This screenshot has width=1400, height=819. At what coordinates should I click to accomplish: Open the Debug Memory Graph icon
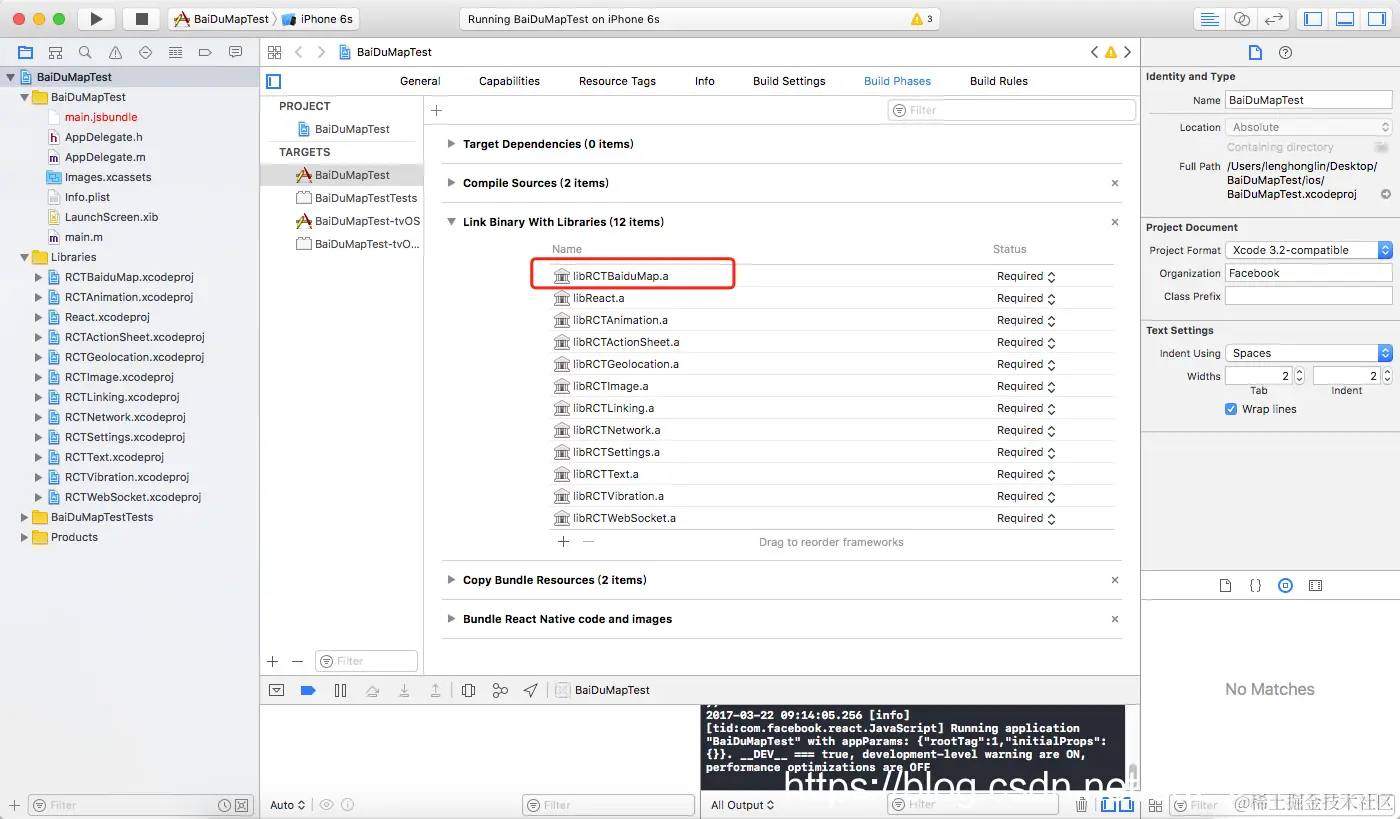point(500,690)
